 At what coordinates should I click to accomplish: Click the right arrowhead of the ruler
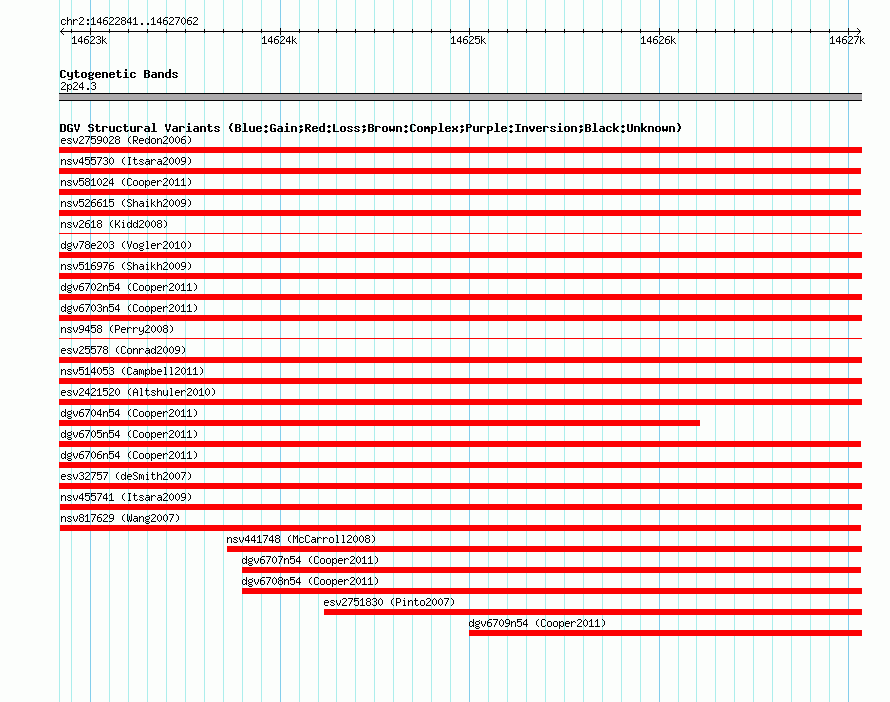859,31
